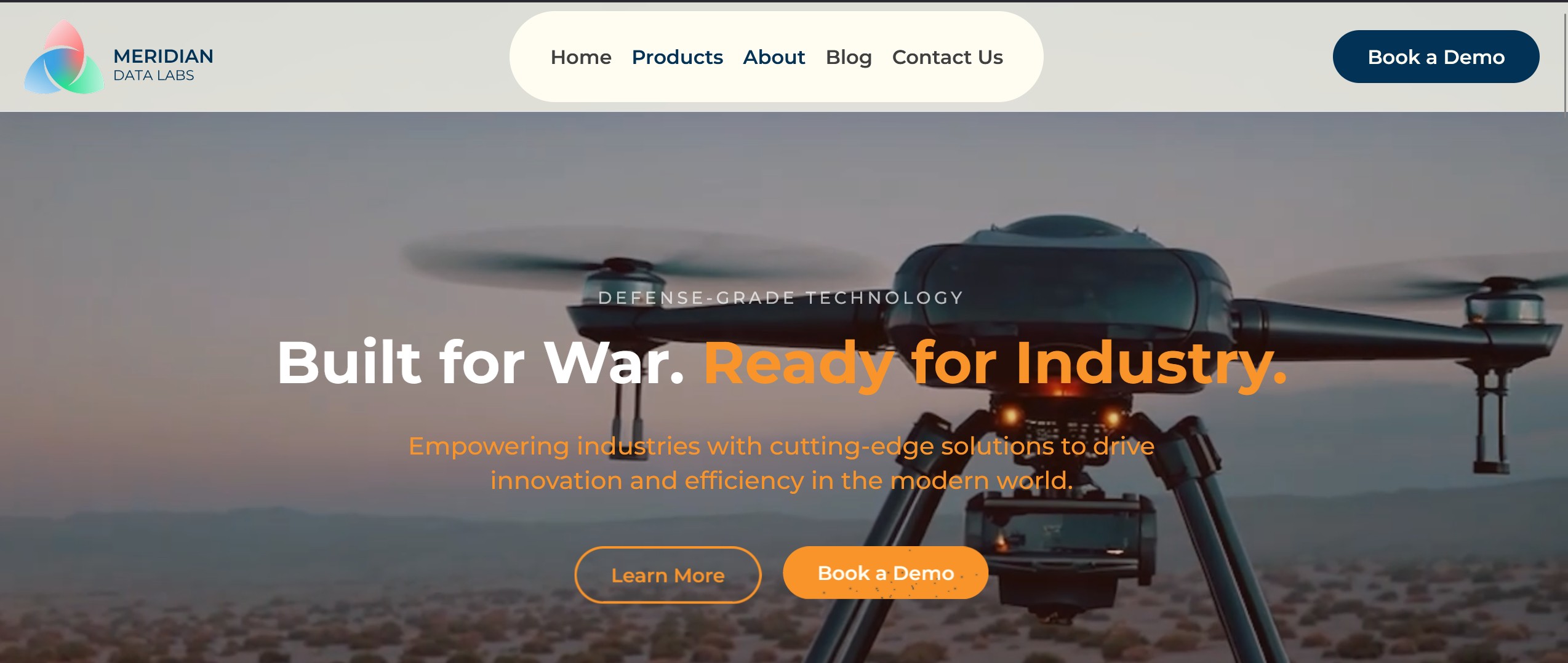The image size is (1568, 663).
Task: Click the orange 'Ready for Industry.' heading
Action: 995,364
